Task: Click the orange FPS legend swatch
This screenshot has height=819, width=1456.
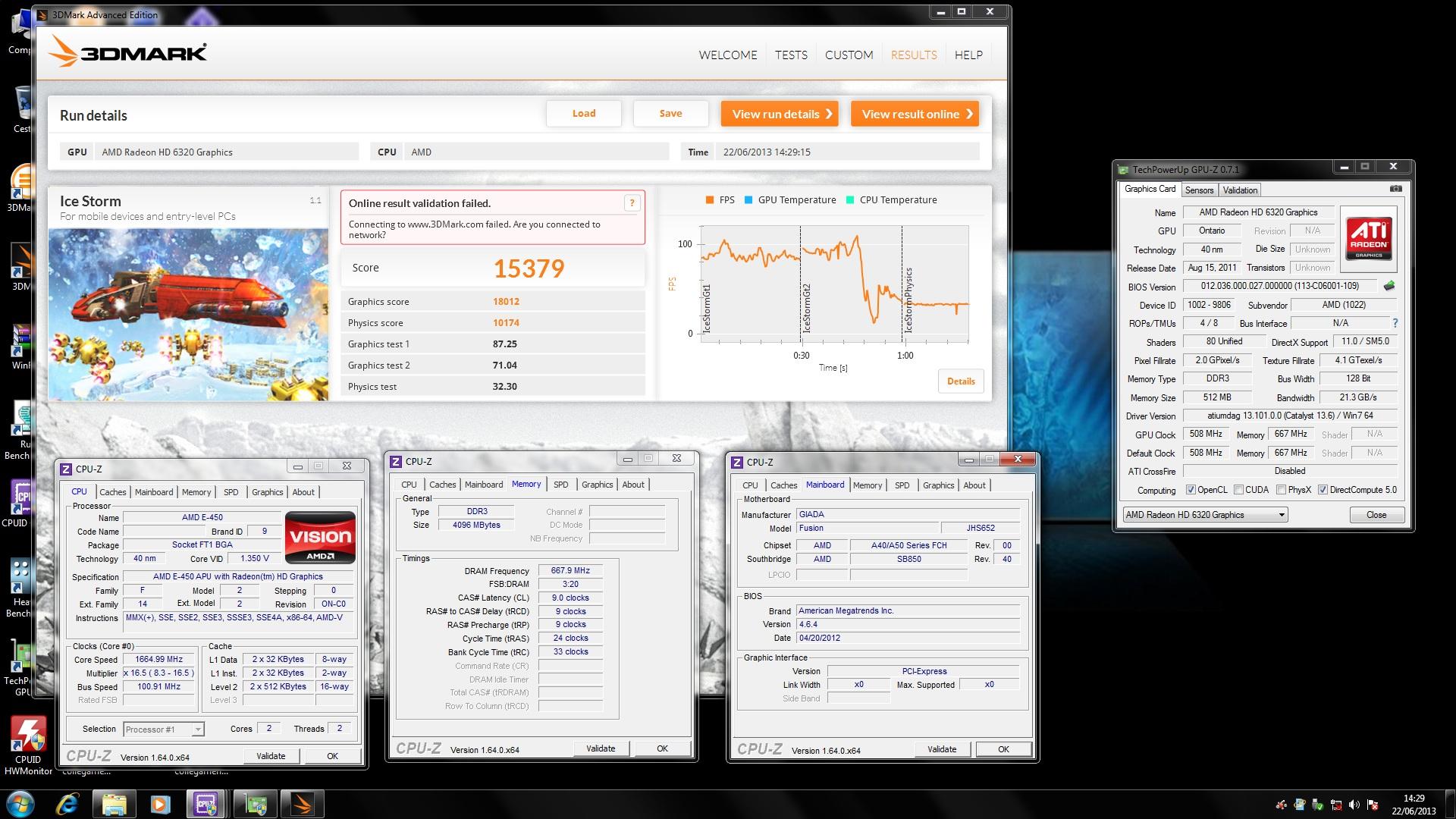Action: pyautogui.click(x=710, y=200)
